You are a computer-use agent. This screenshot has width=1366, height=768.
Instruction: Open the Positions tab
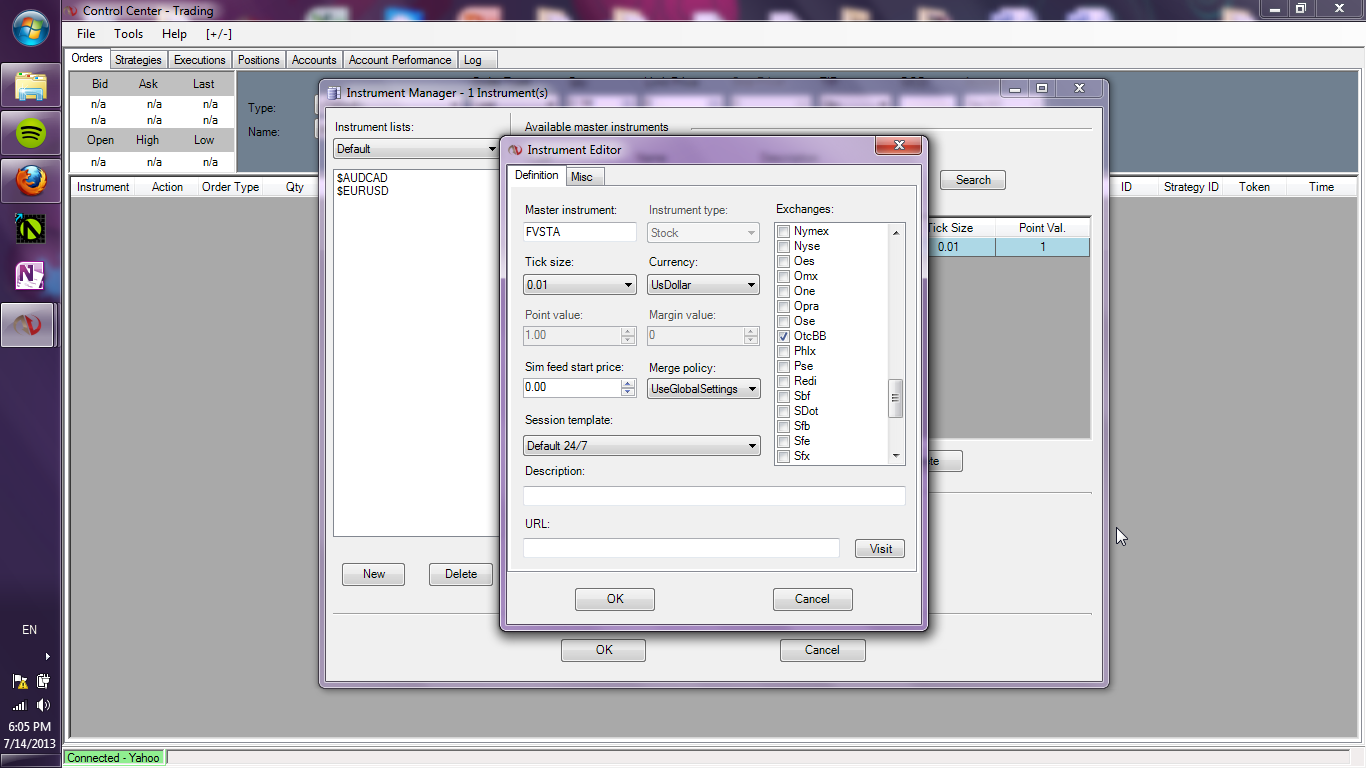[259, 60]
